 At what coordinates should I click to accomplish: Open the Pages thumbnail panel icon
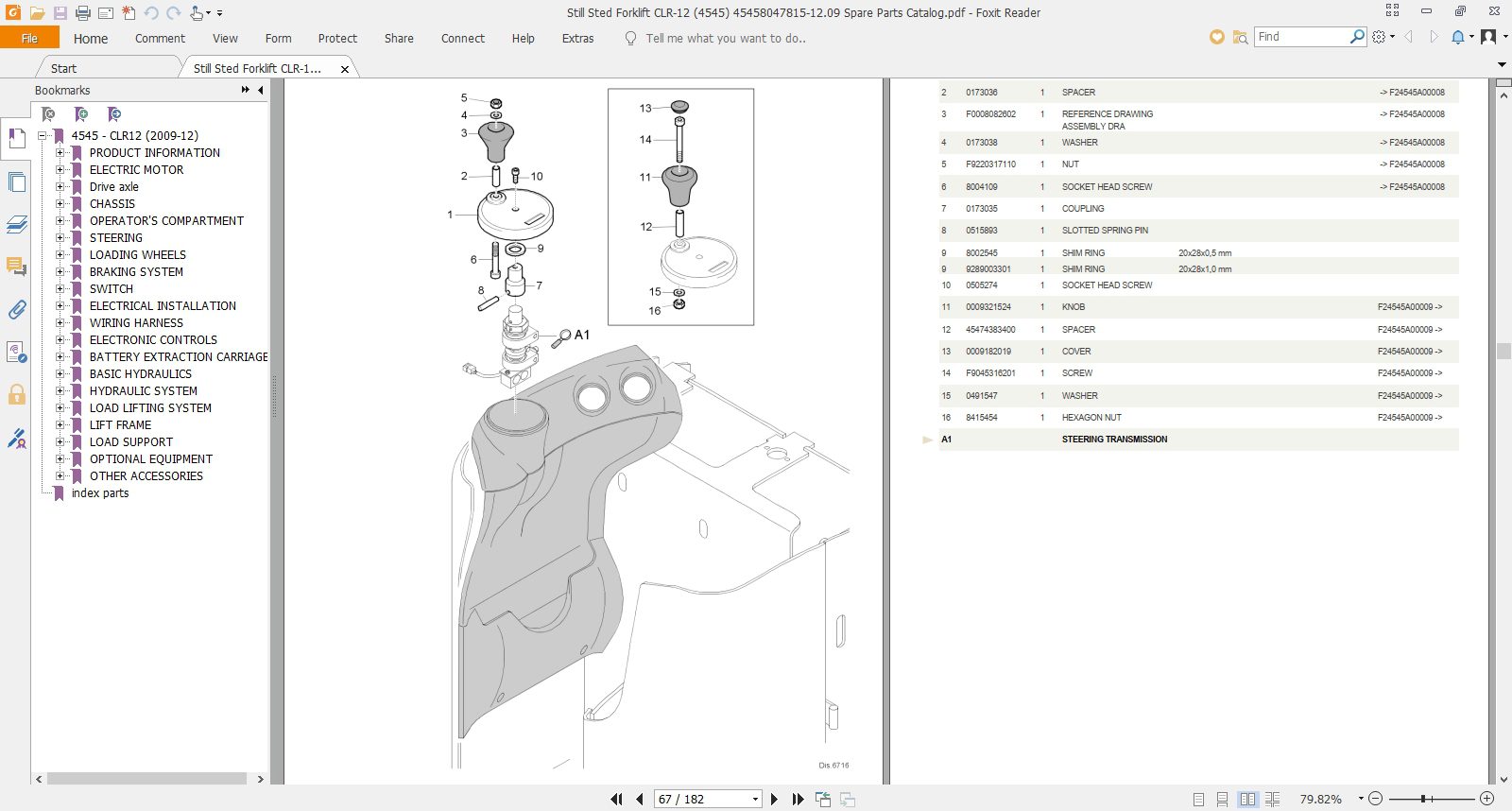[x=16, y=181]
